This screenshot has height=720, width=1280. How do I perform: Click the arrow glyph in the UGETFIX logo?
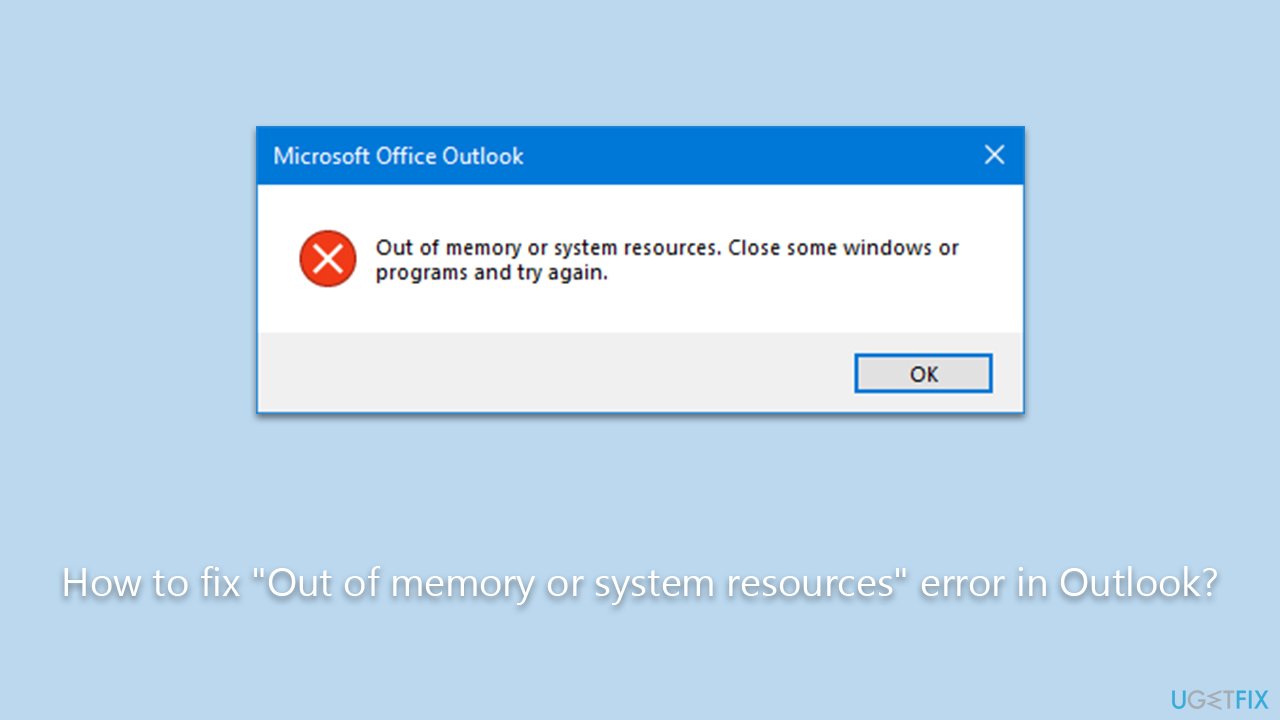pos(1214,699)
